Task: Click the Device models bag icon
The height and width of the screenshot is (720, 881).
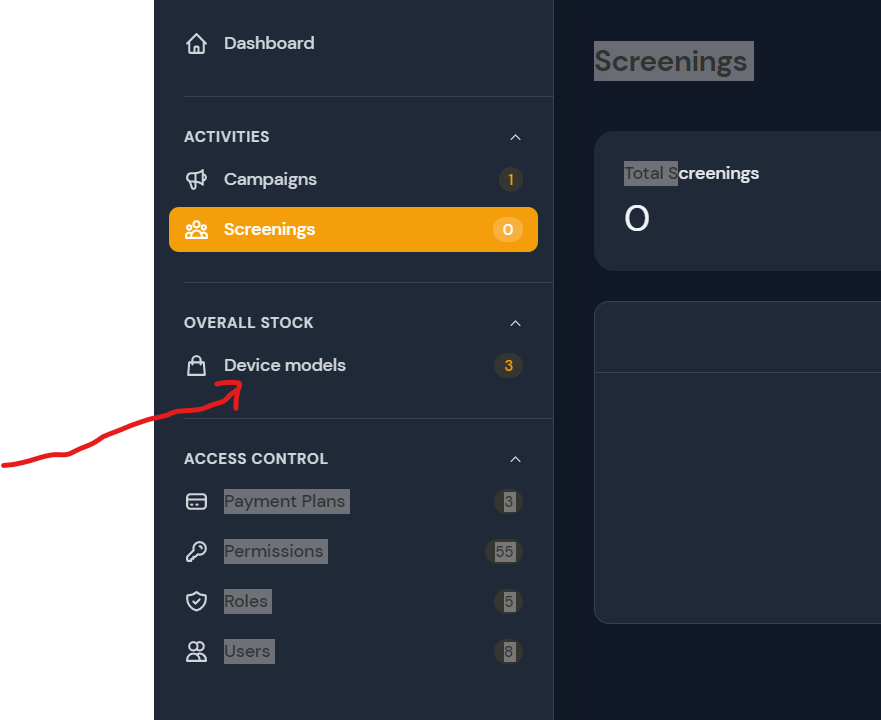Action: point(196,366)
